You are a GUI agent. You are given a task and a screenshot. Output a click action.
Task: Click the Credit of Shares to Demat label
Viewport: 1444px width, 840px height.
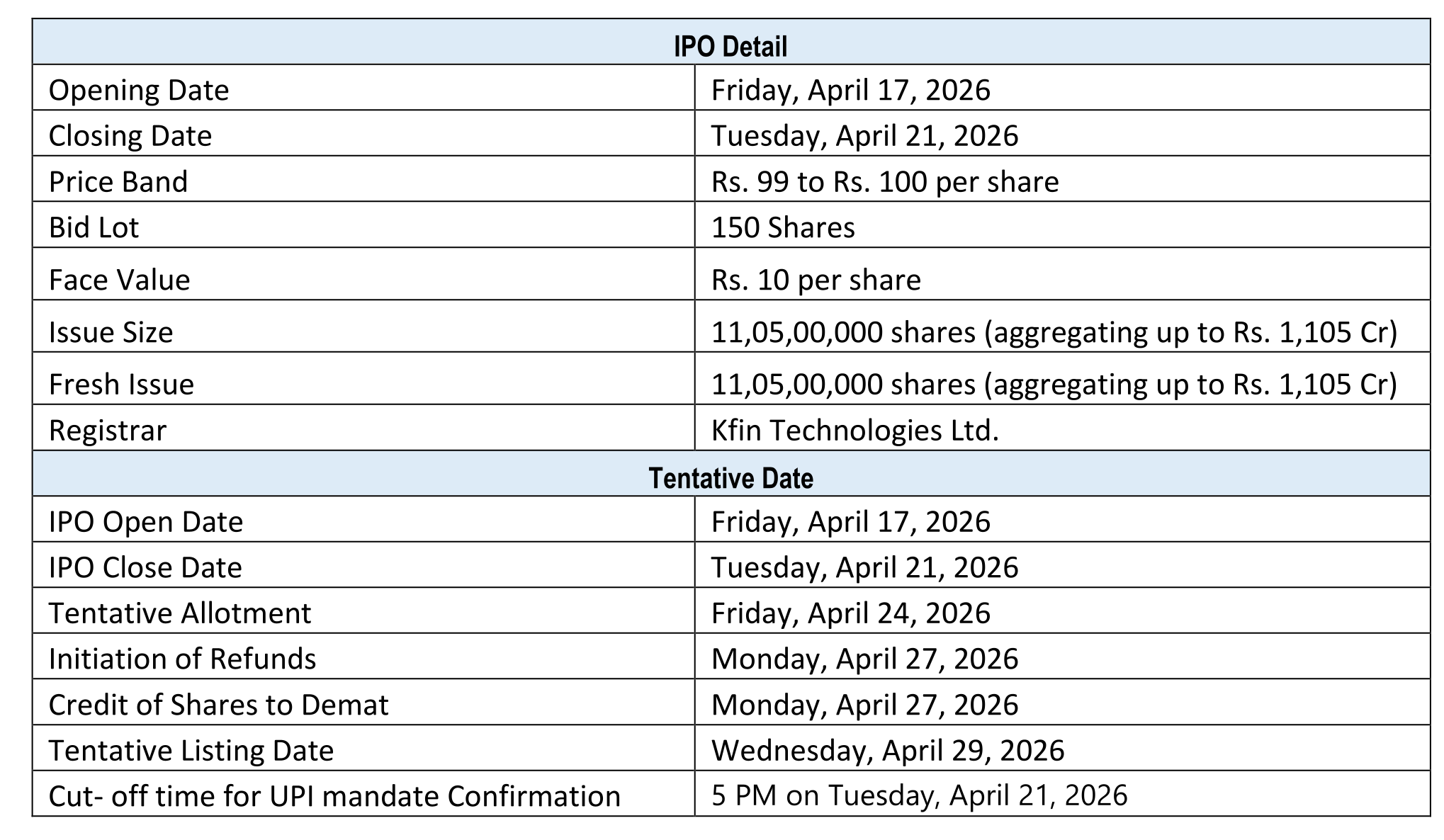pyautogui.click(x=218, y=705)
